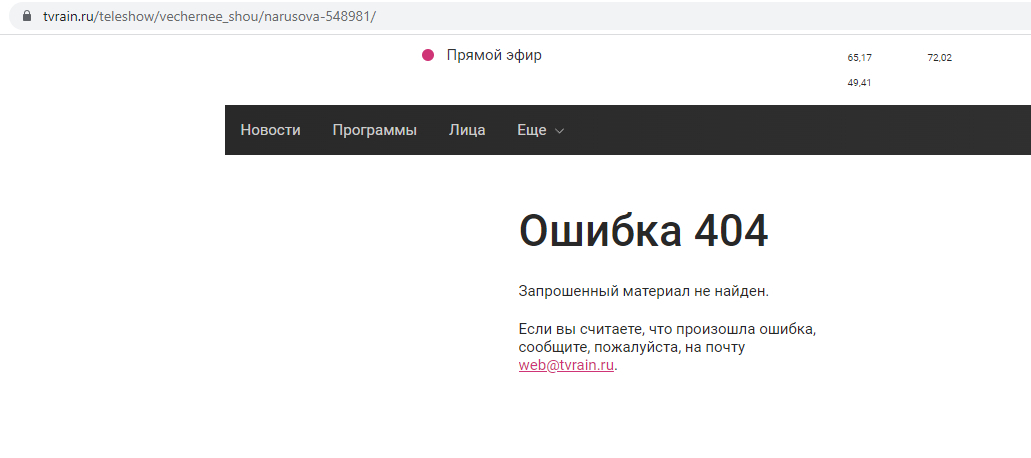Screen dimensions: 1031x458
Task: Click the Еще dropdown chevron arrow
Action: [560, 131]
